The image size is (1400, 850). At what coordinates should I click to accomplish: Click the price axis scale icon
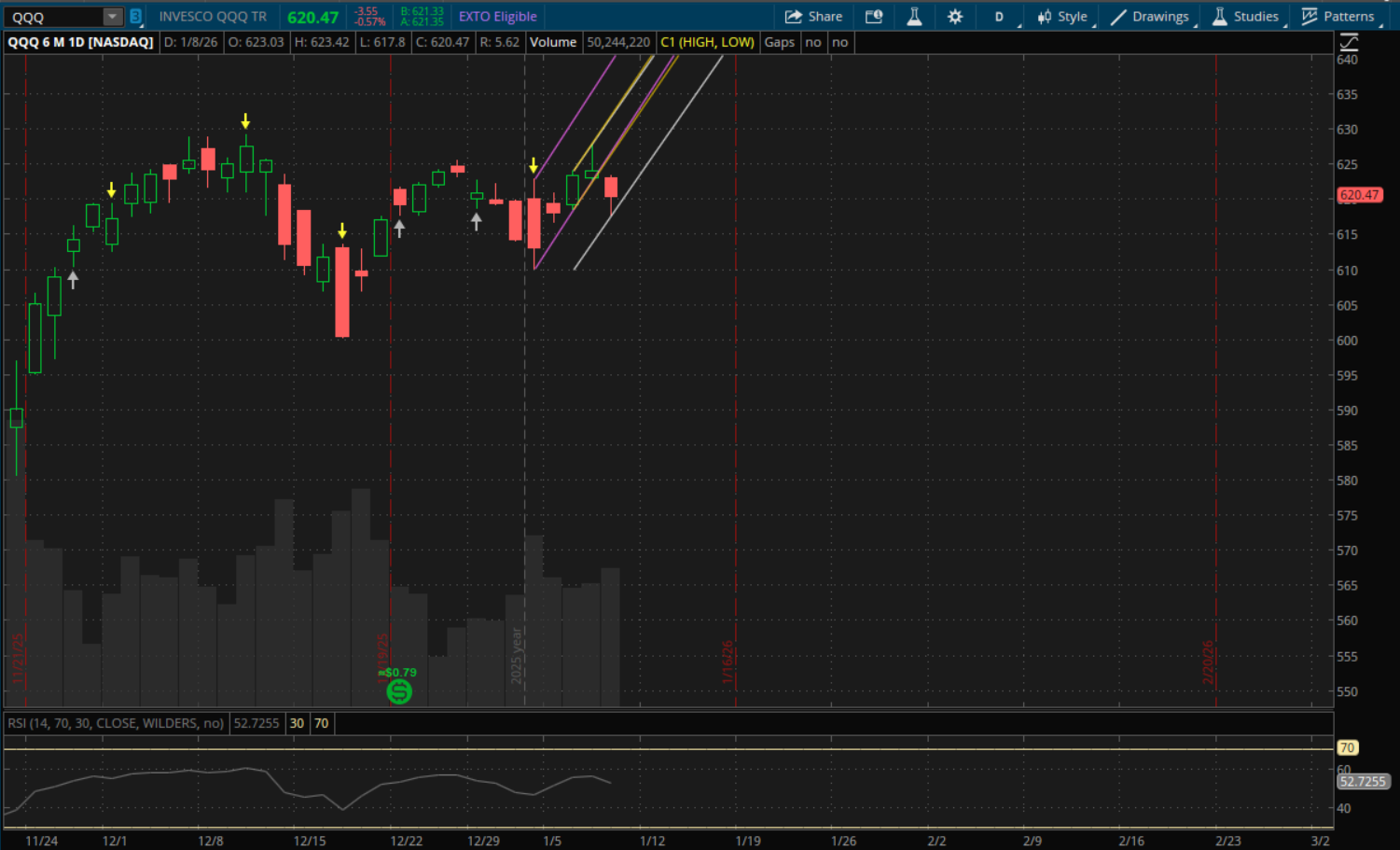(1349, 42)
